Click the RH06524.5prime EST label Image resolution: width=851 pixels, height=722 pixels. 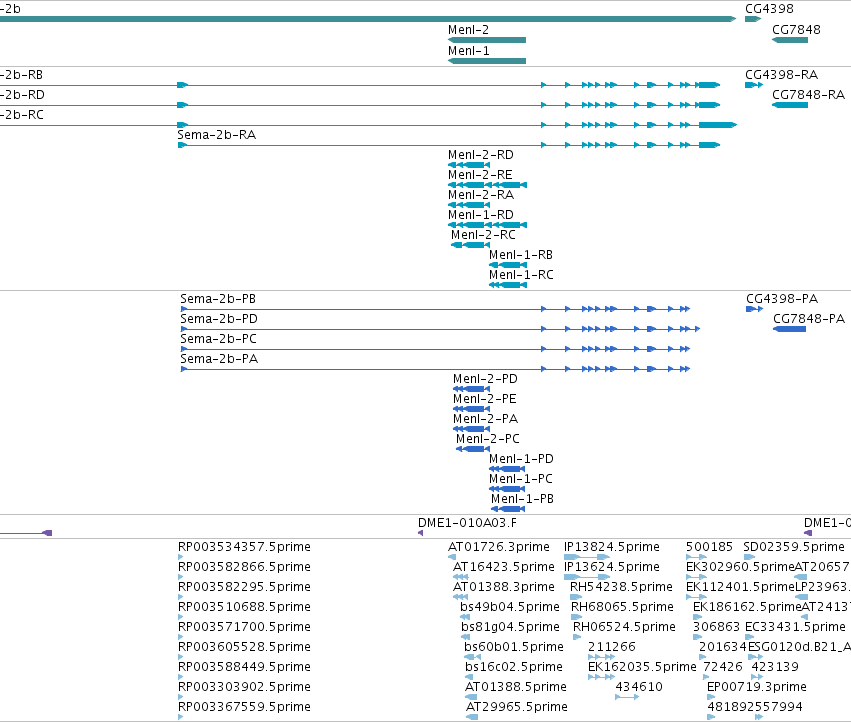point(624,627)
